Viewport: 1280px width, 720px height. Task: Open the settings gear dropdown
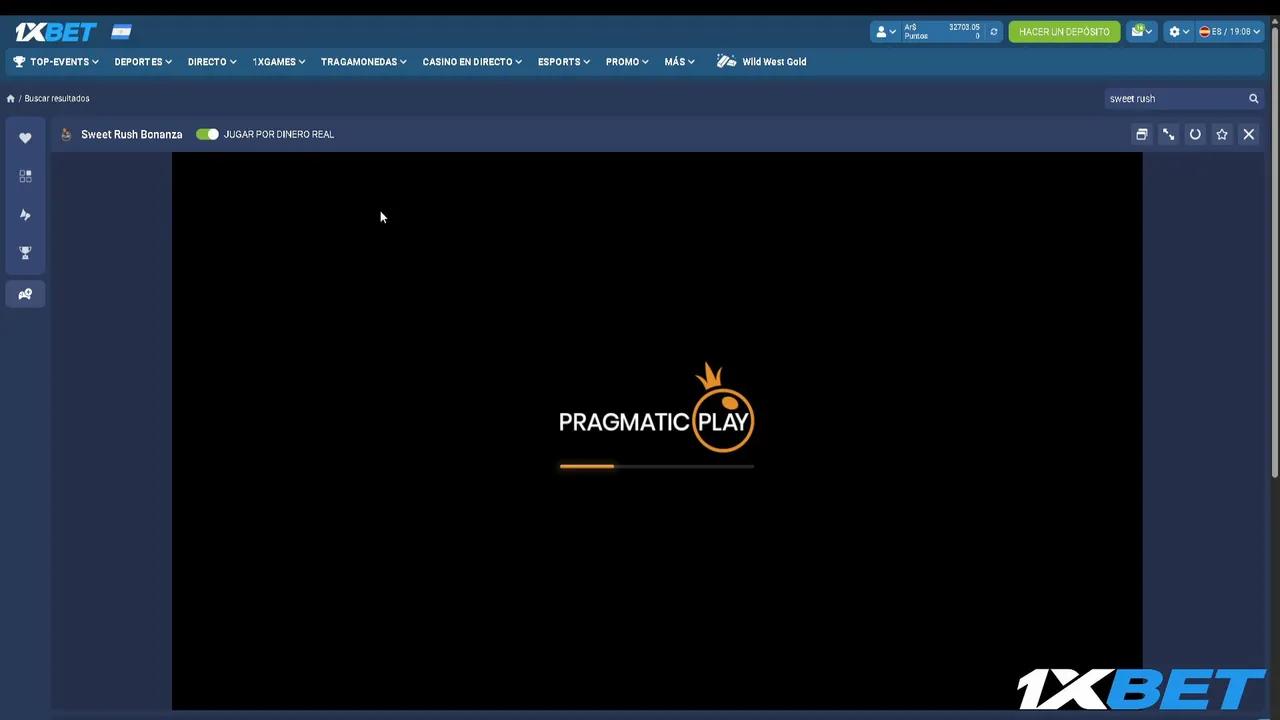(1180, 32)
